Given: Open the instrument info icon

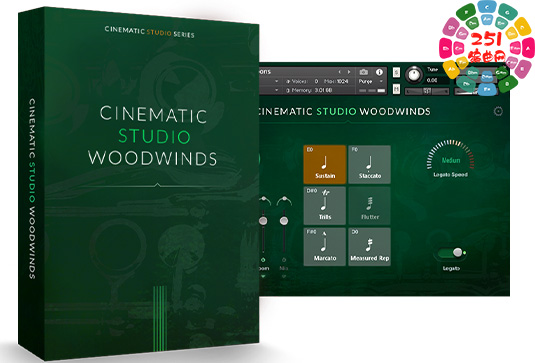Looking at the screenshot, I should pyautogui.click(x=379, y=72).
